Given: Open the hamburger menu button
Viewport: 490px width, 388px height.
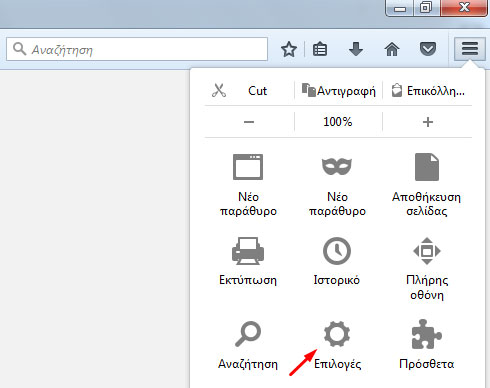Looking at the screenshot, I should coord(470,49).
